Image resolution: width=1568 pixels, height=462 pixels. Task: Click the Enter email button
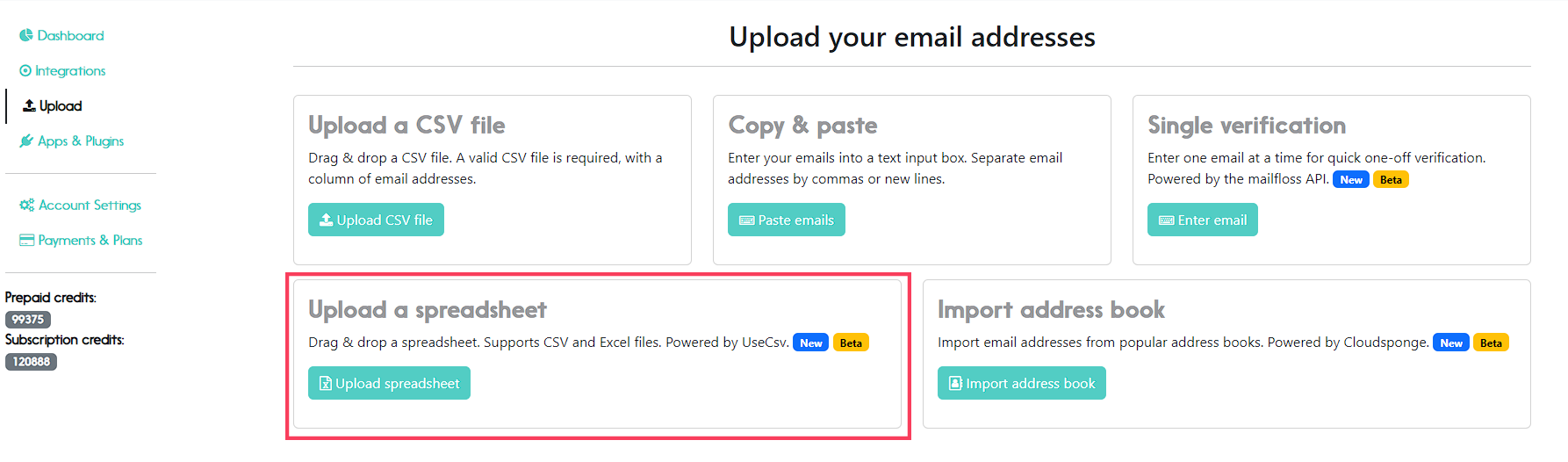click(x=1203, y=220)
